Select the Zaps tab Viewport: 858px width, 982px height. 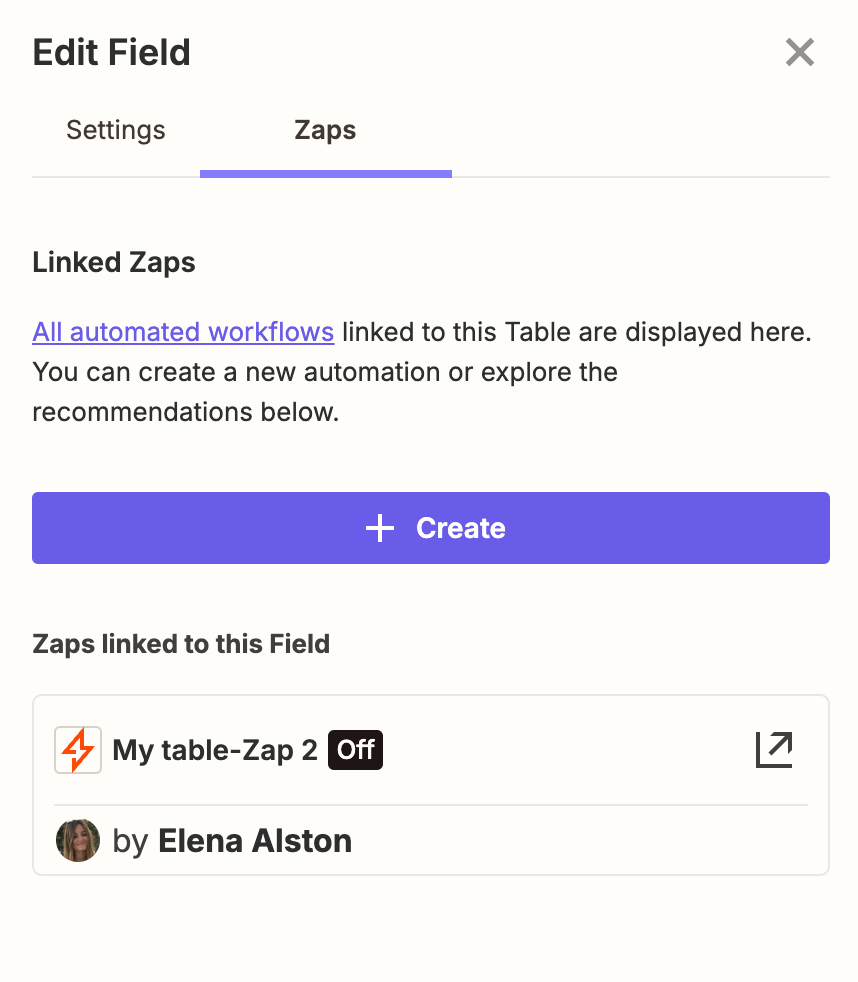[x=325, y=130]
